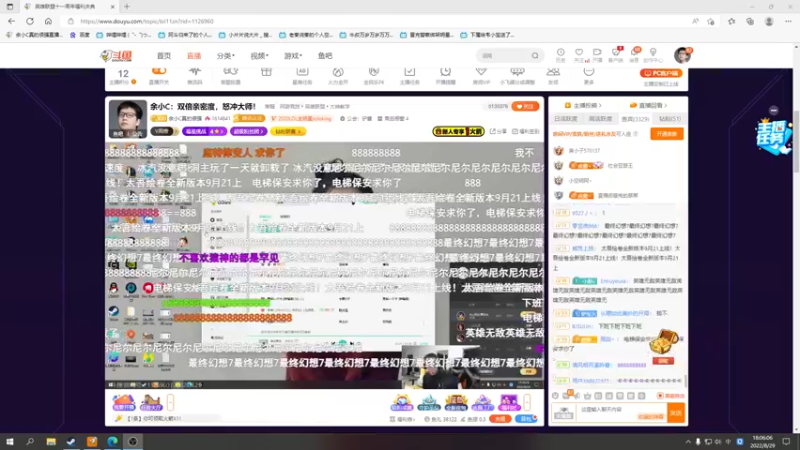Open 鱼吧 in the top navigation

325,56
